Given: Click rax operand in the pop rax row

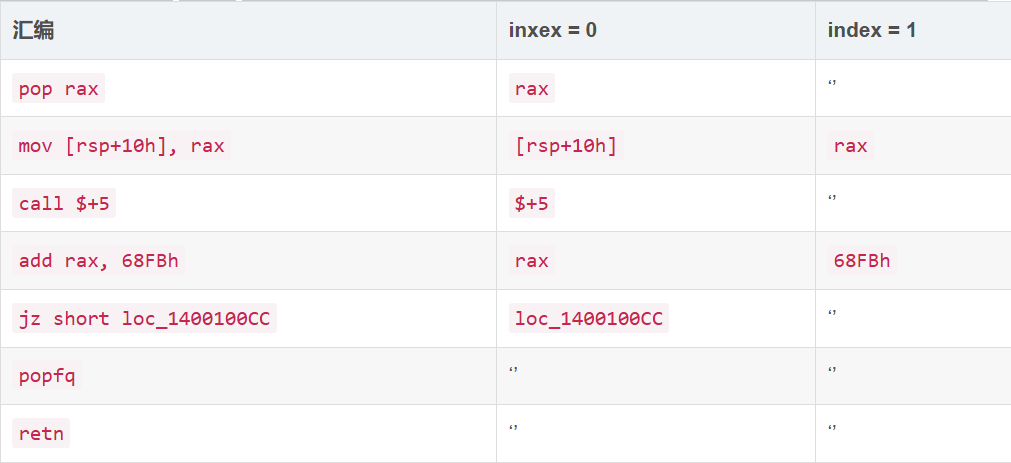Looking at the screenshot, I should [x=531, y=88].
